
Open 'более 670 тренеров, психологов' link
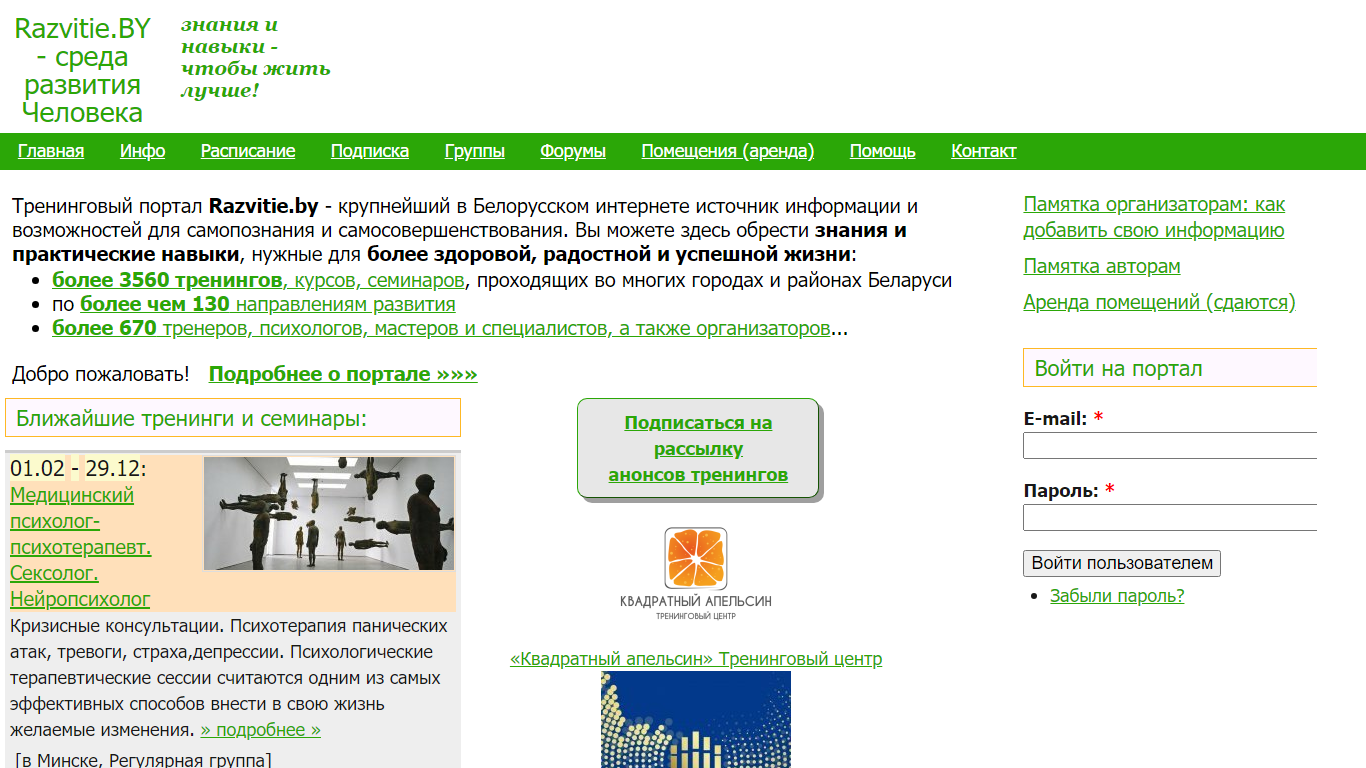(441, 328)
